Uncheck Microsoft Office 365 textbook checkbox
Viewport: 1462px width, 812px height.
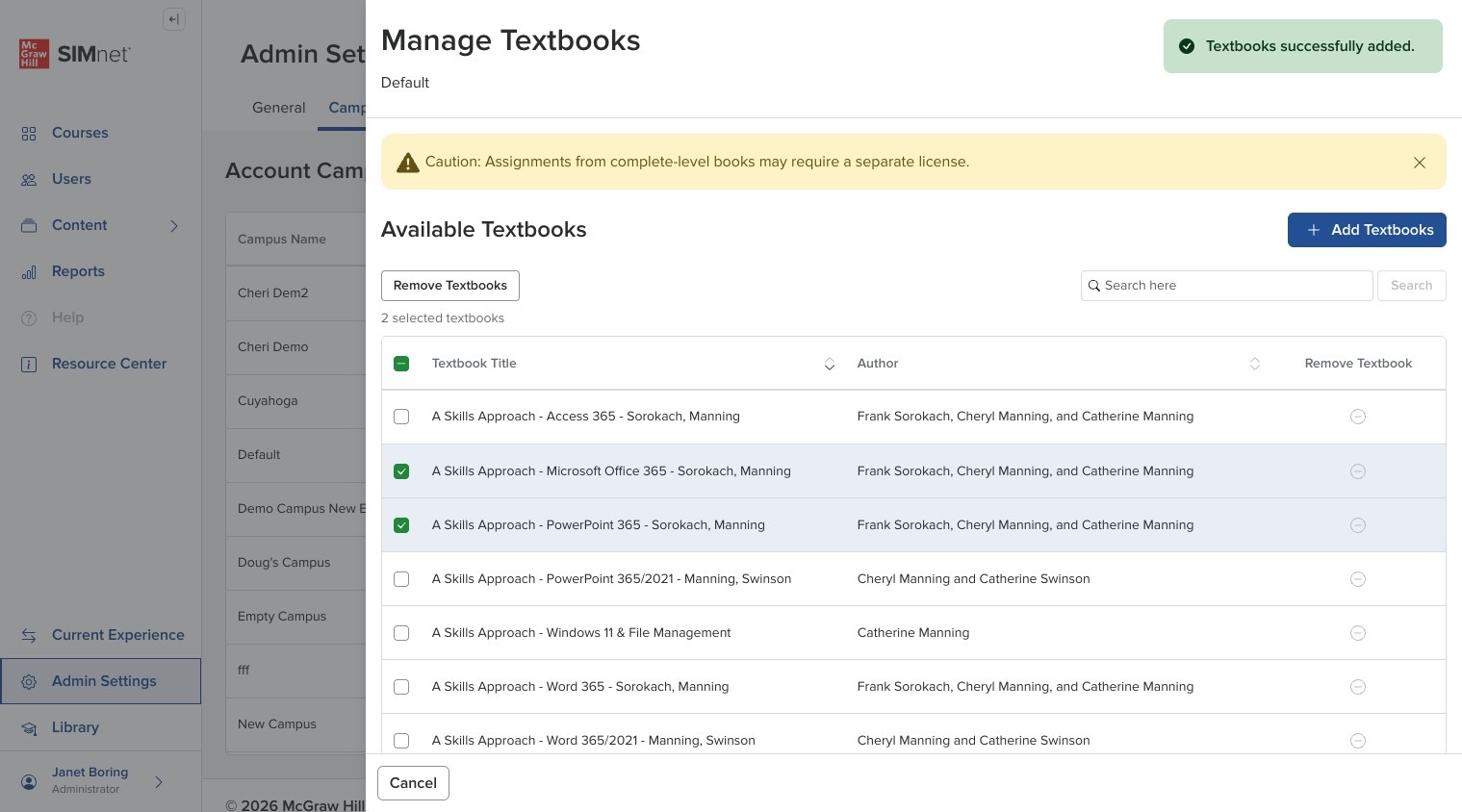(401, 471)
